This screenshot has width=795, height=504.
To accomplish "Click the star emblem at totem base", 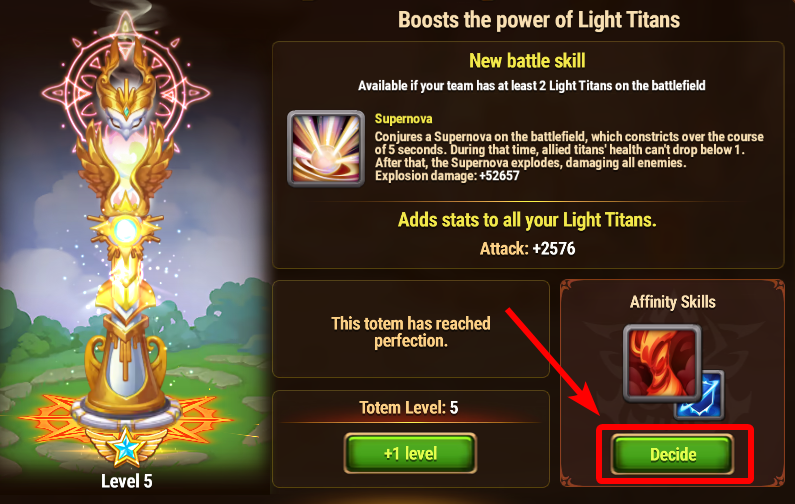I will click(126, 446).
